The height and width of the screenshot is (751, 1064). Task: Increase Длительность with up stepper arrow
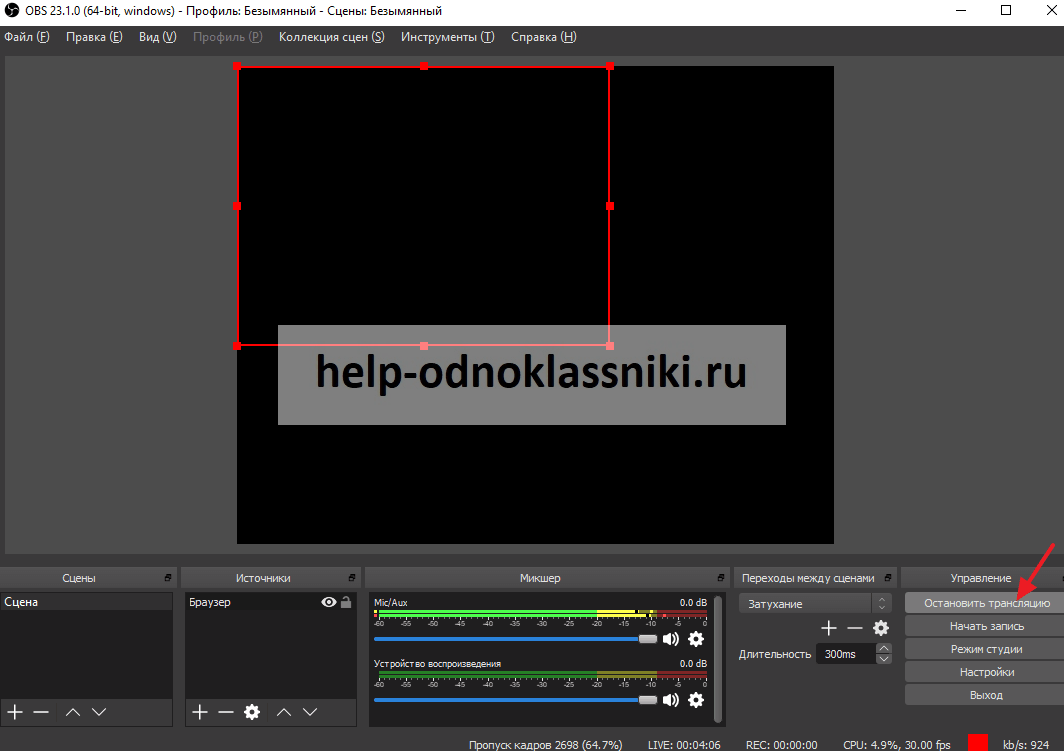click(x=884, y=649)
